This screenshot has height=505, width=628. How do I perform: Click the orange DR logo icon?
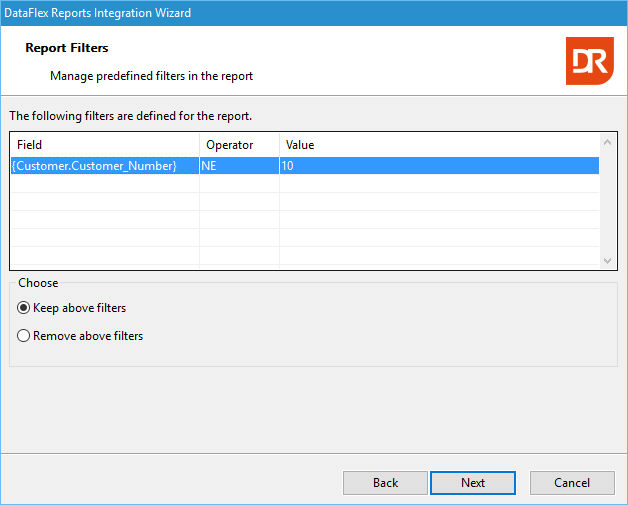[x=590, y=61]
